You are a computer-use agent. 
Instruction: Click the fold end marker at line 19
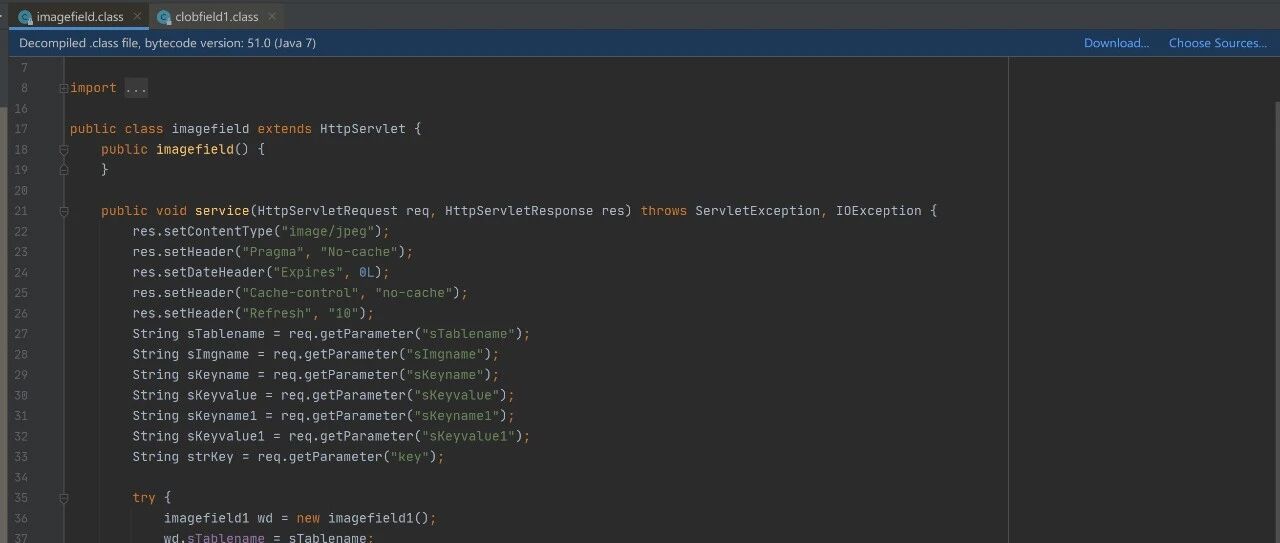63,170
